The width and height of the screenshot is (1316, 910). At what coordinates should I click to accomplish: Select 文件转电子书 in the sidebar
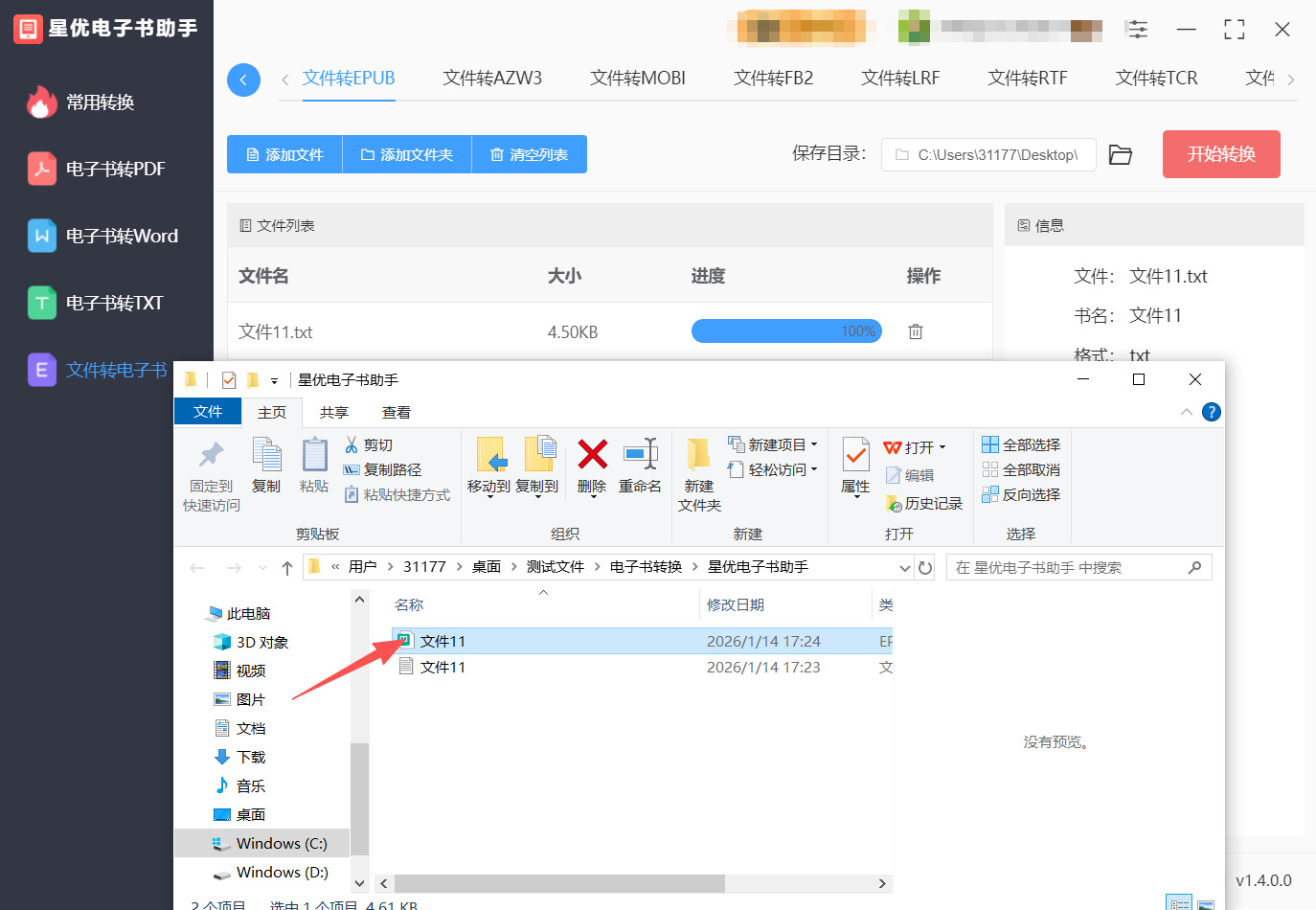coord(98,371)
